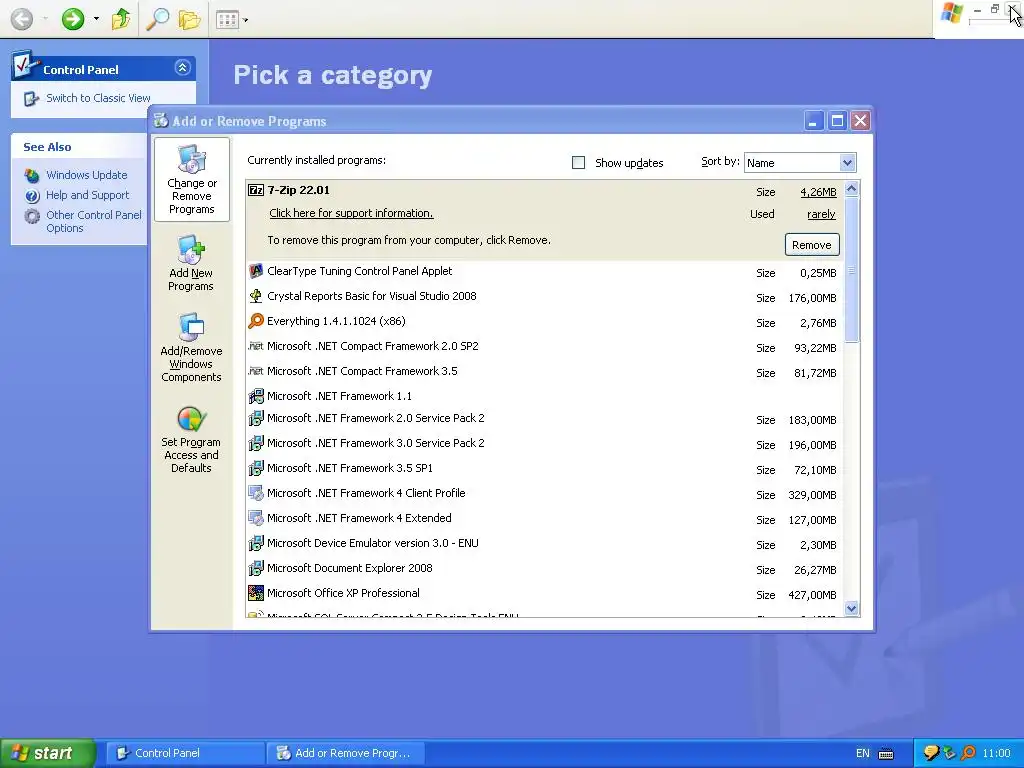Click Everything search tray icon
This screenshot has width=1024, height=768.
969,753
